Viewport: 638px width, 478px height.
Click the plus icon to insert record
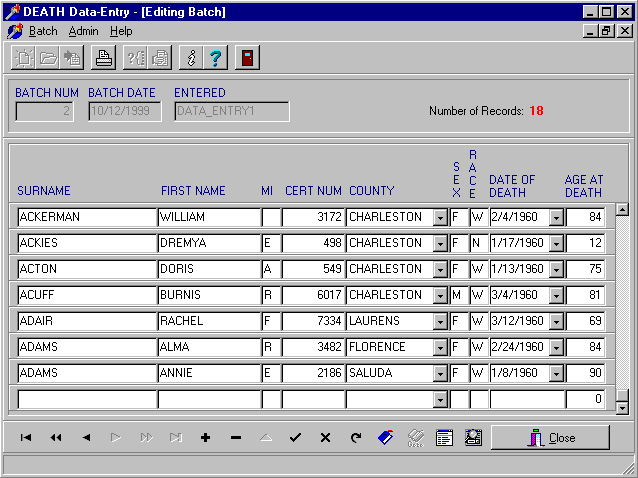click(x=206, y=438)
